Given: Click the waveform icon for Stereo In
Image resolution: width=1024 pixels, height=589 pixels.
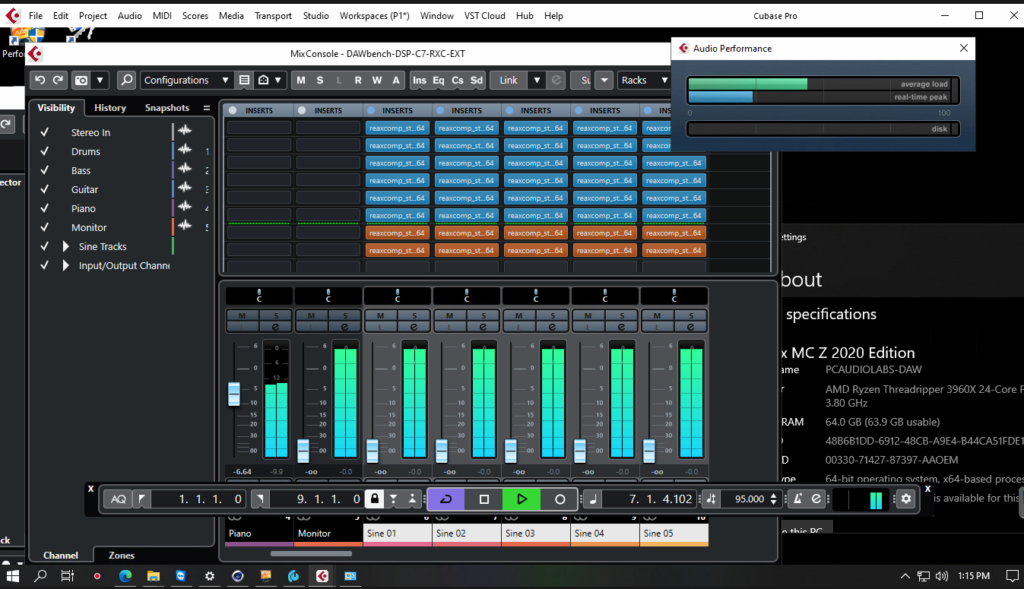Looking at the screenshot, I should pyautogui.click(x=185, y=131).
